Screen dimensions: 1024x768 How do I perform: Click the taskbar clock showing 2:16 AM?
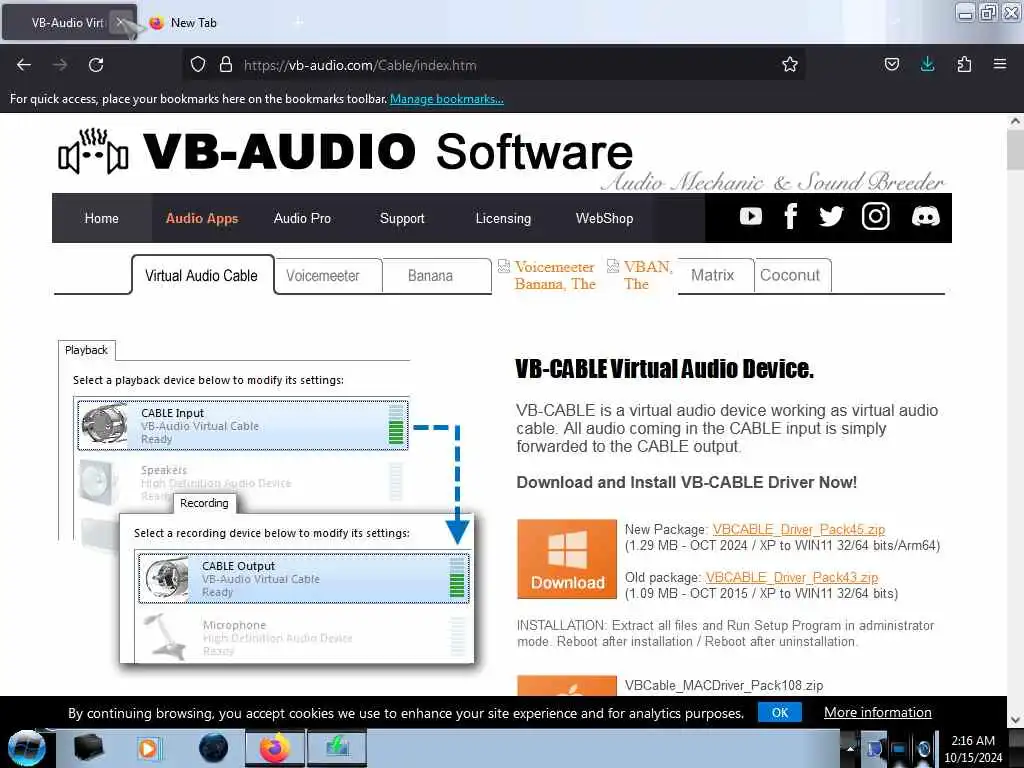tap(973, 748)
